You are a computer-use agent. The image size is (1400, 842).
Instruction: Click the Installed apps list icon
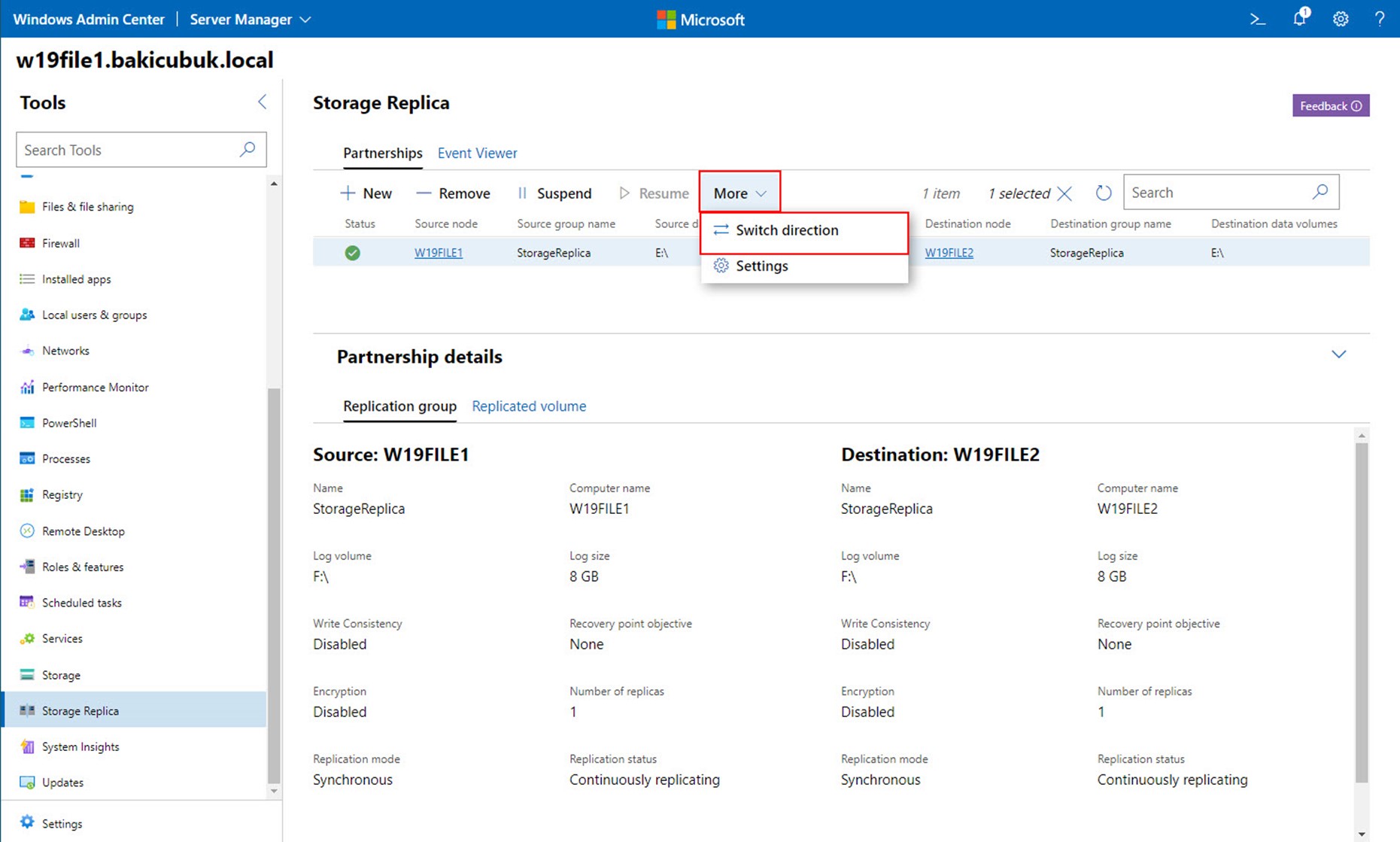(27, 279)
